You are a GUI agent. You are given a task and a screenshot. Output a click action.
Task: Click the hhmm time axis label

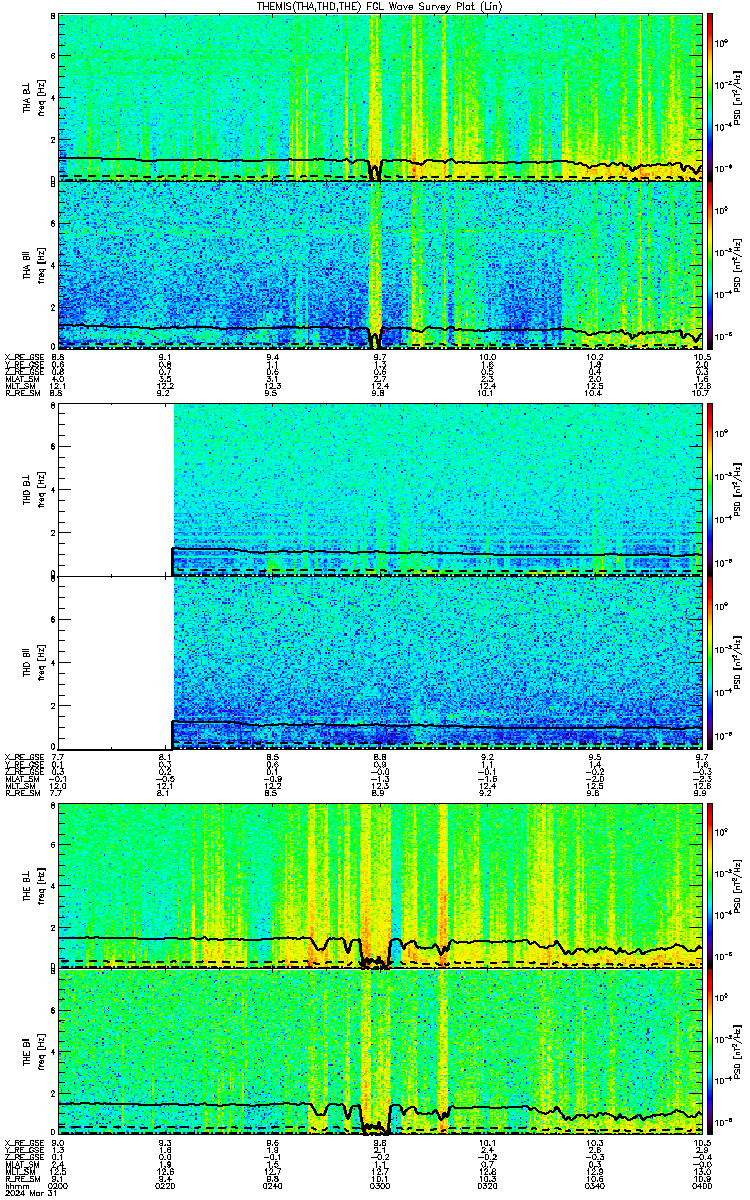pyautogui.click(x=17, y=1185)
